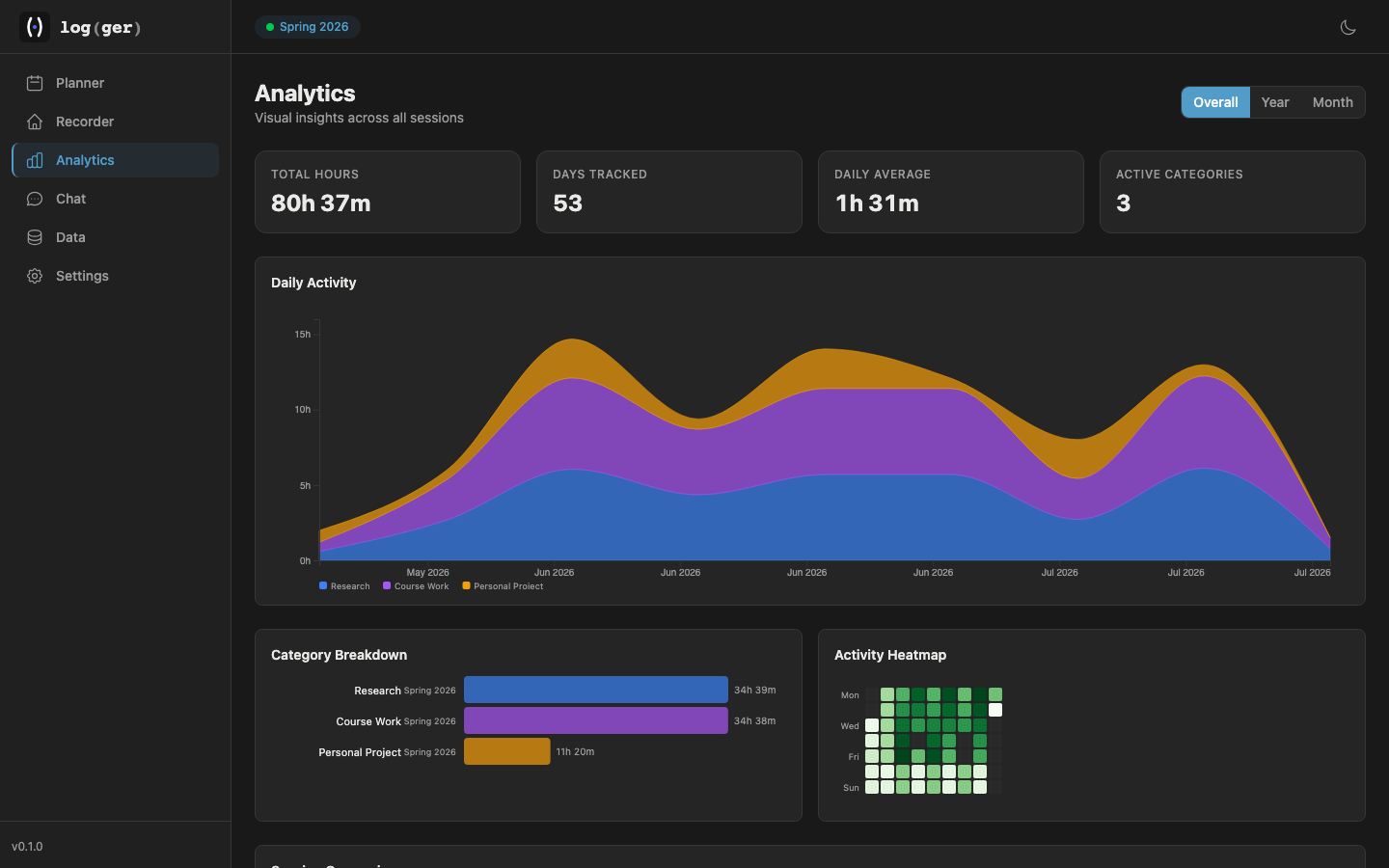
Task: Click the Total Hours card
Action: 388,192
